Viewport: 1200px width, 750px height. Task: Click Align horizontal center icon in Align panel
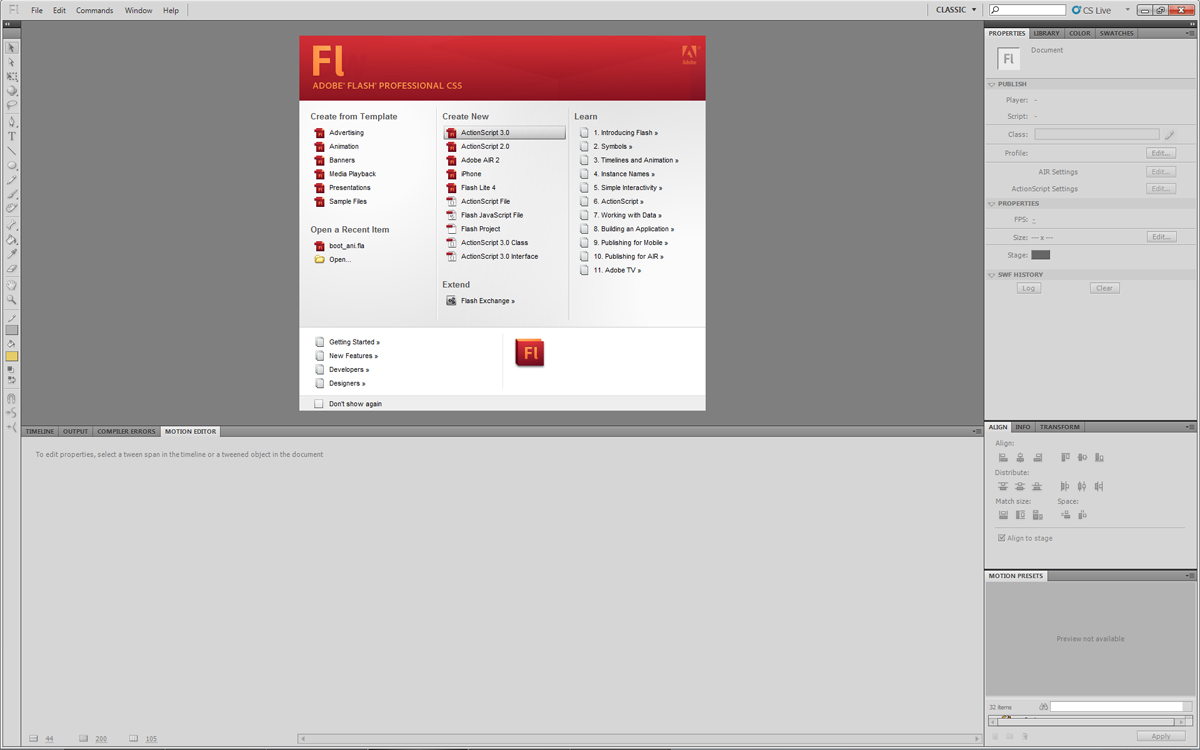tap(1020, 458)
